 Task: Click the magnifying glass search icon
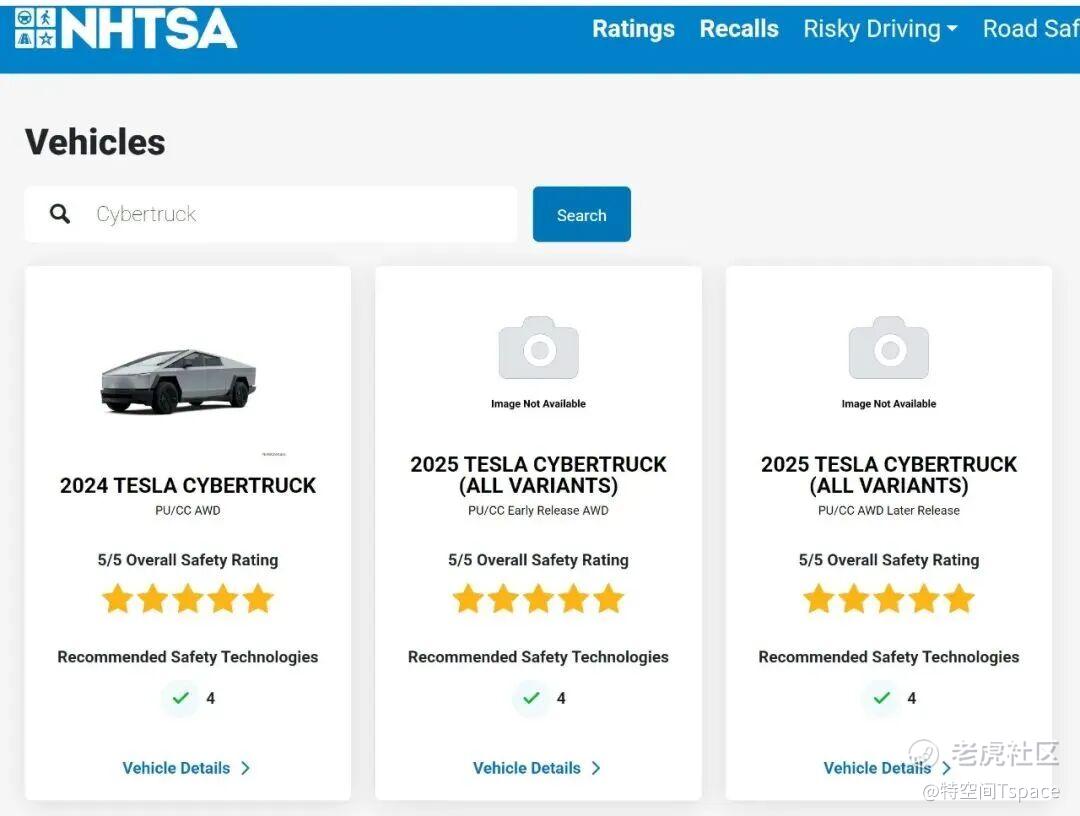point(60,214)
